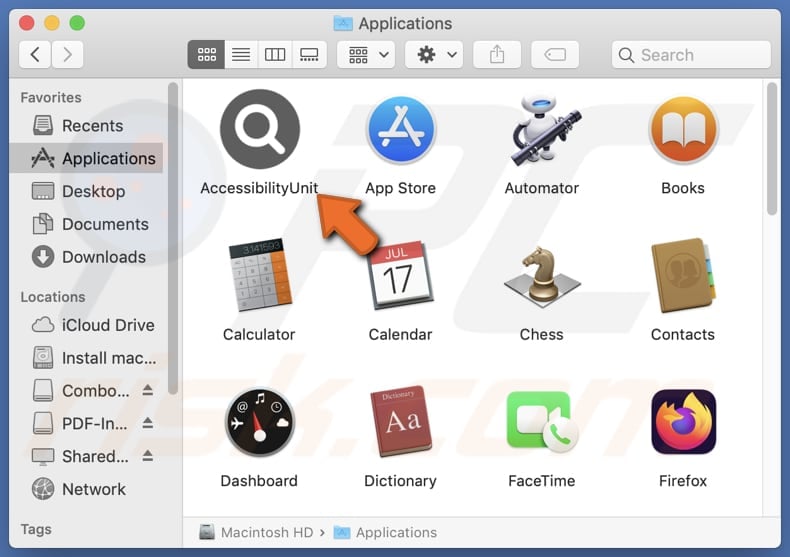Screen dimensions: 790x557
Task: Switch to column view
Action: (x=275, y=54)
